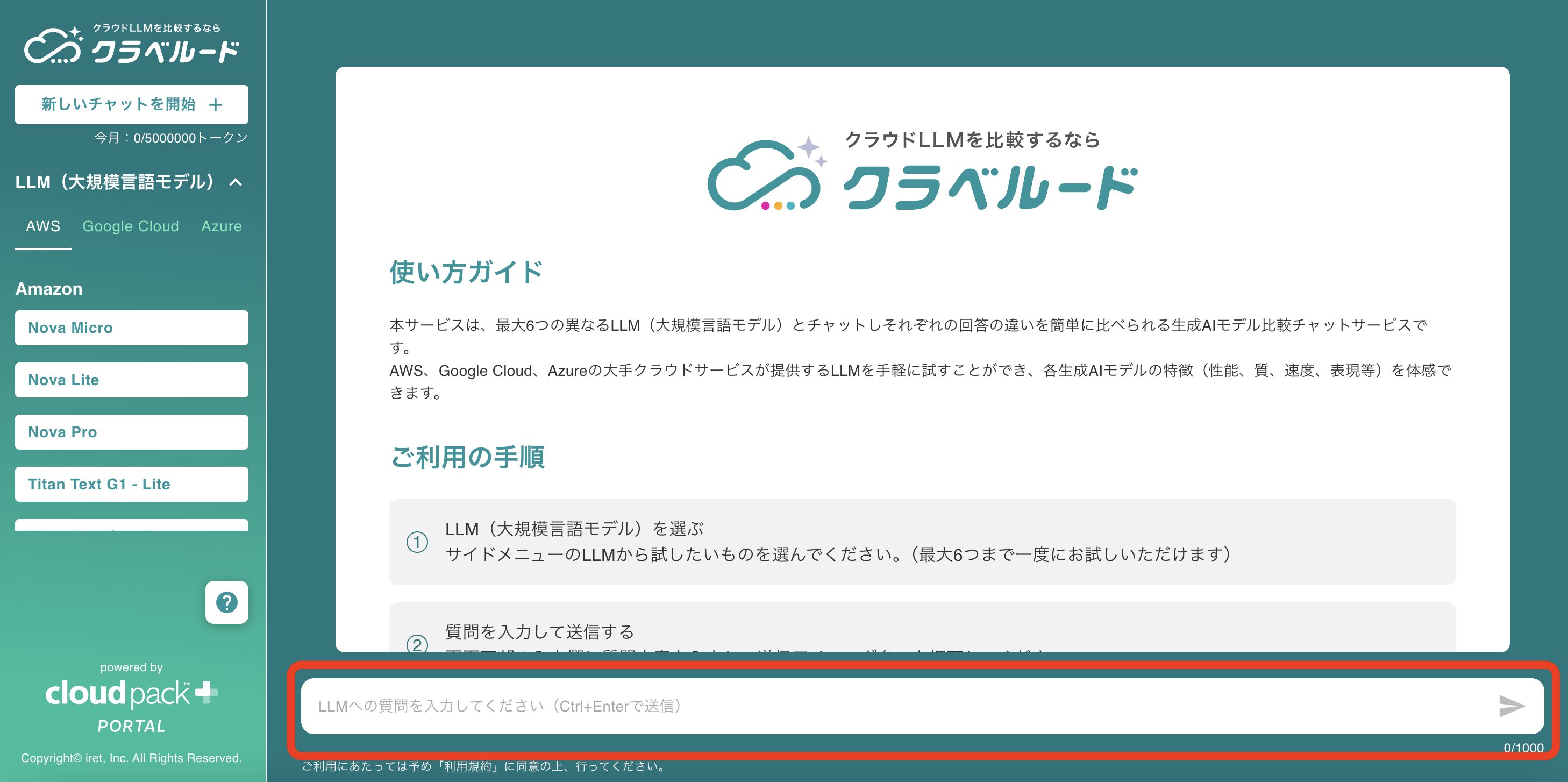Select the Nova Lite model
The width and height of the screenshot is (1568, 782).
tap(132, 380)
